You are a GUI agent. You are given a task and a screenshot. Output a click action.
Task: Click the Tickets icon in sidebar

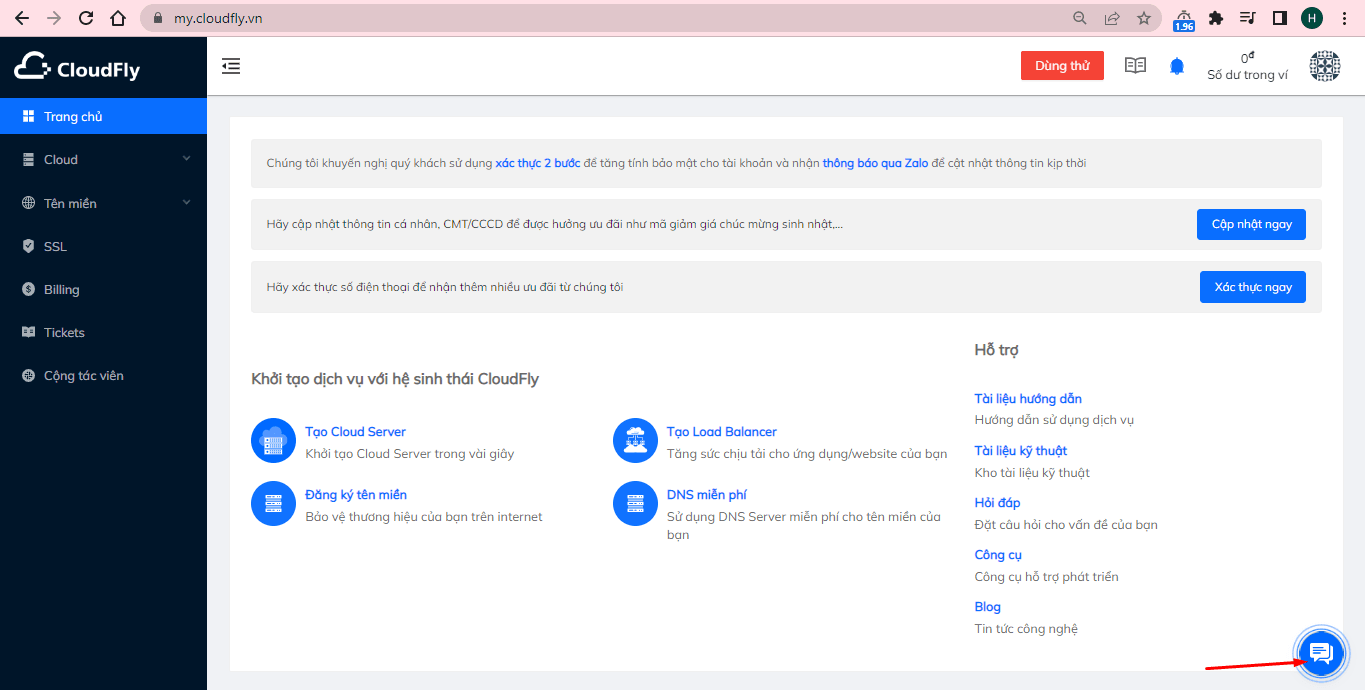pos(28,332)
